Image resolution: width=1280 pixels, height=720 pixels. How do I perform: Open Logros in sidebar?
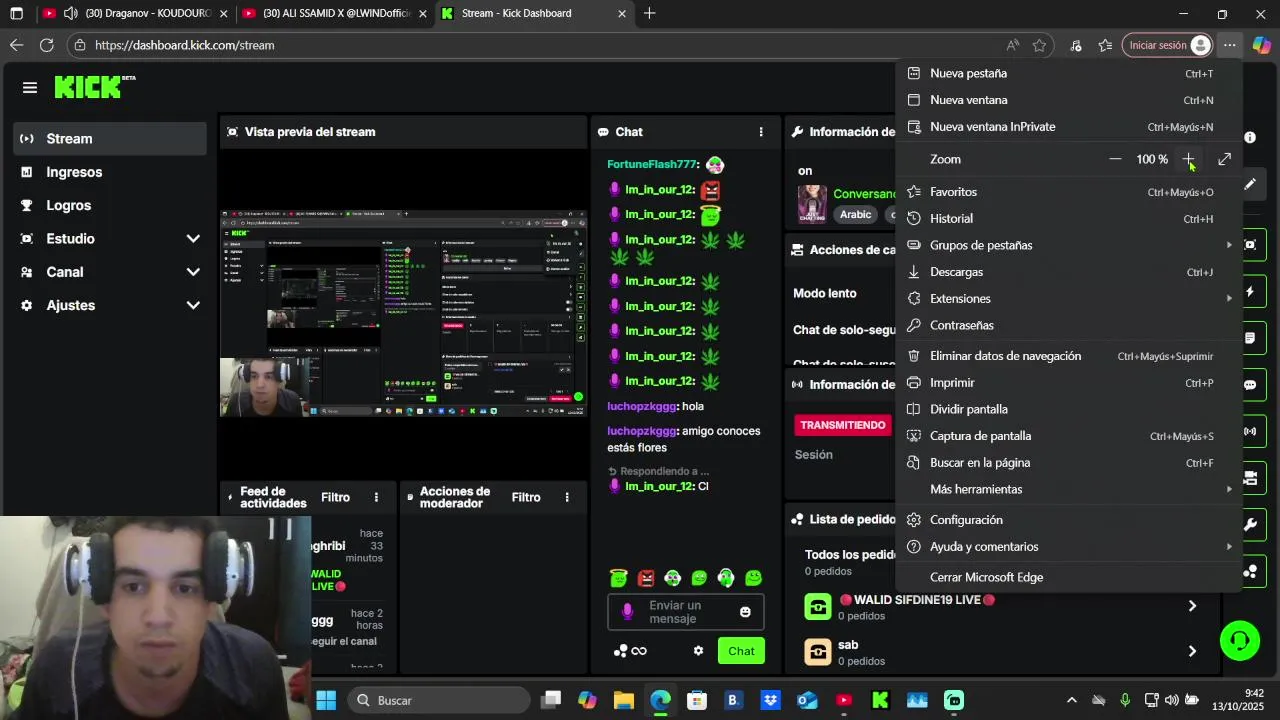pos(110,205)
